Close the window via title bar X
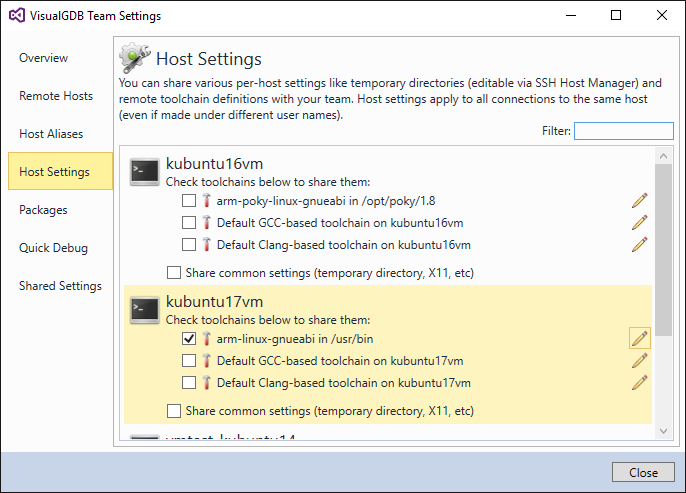The image size is (686, 493). pyautogui.click(x=662, y=15)
